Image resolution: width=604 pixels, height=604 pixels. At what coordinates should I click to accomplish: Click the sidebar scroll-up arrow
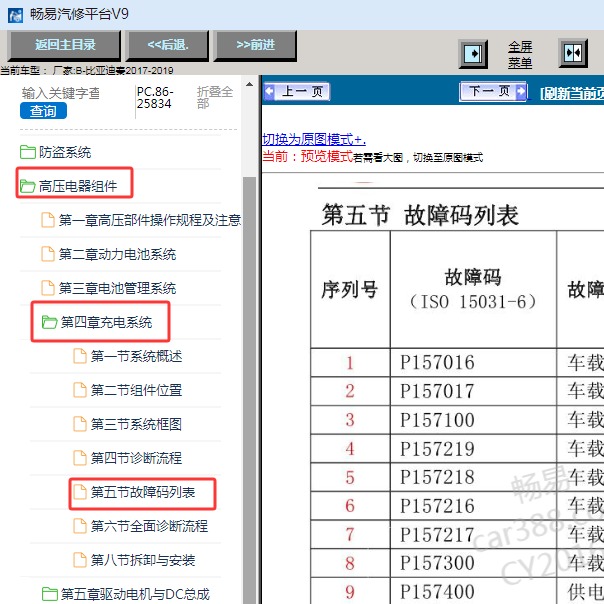tap(250, 84)
